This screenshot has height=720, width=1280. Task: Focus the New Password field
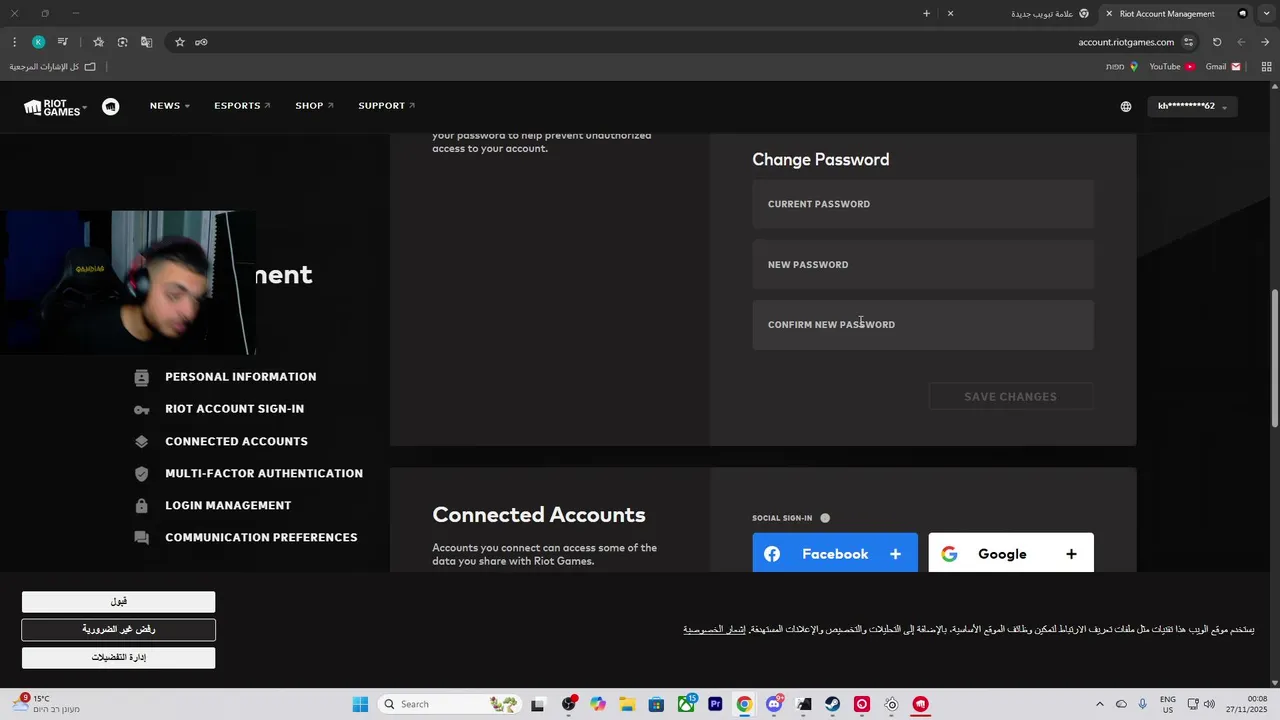923,265
